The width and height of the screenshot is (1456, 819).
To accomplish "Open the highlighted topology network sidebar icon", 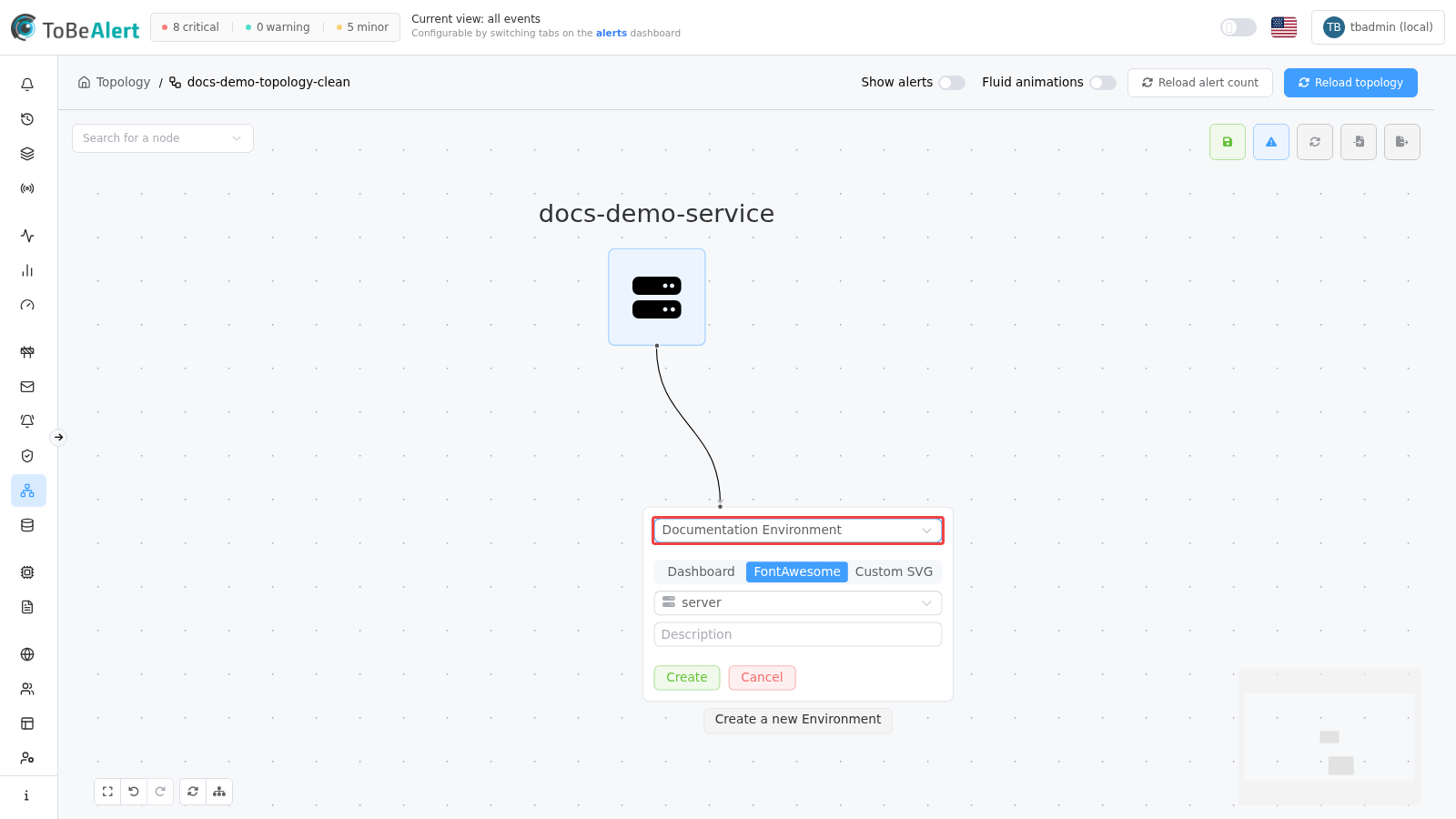I will coord(28,490).
